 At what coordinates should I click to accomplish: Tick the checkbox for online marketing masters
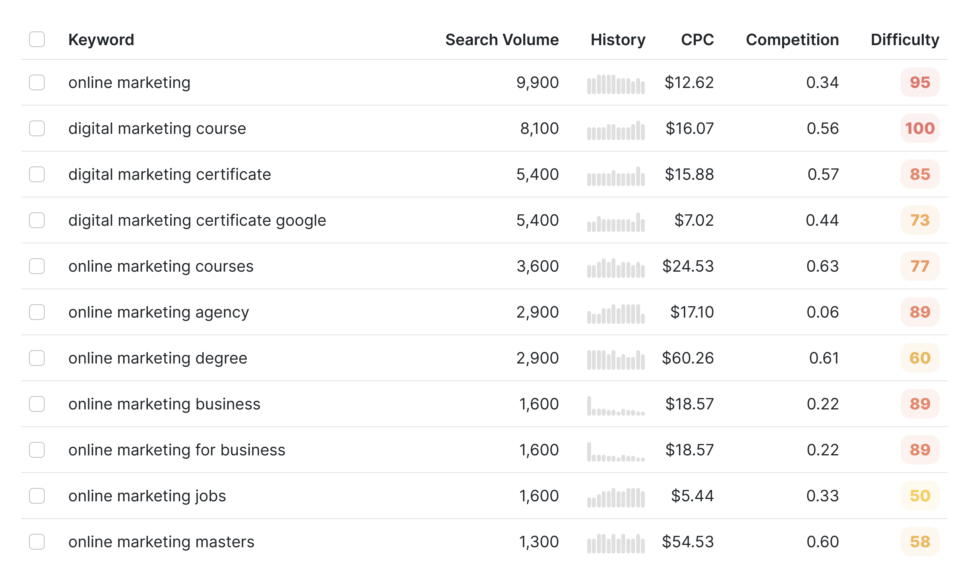click(37, 541)
